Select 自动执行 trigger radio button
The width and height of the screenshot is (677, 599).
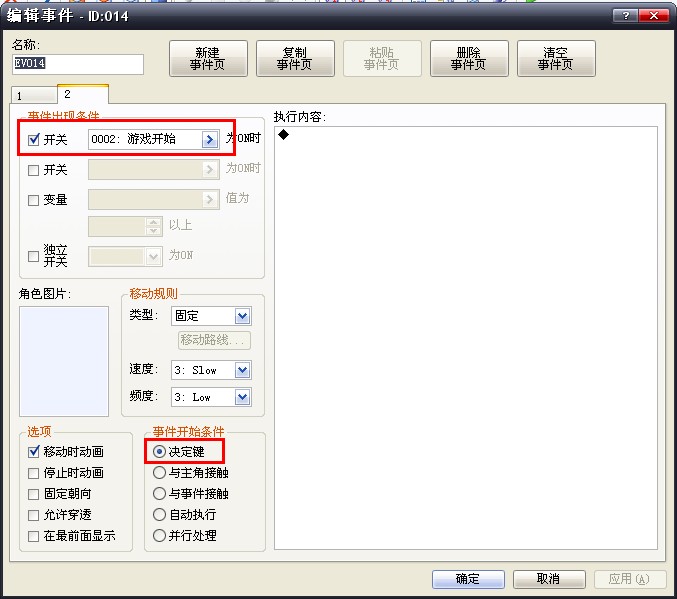click(159, 514)
